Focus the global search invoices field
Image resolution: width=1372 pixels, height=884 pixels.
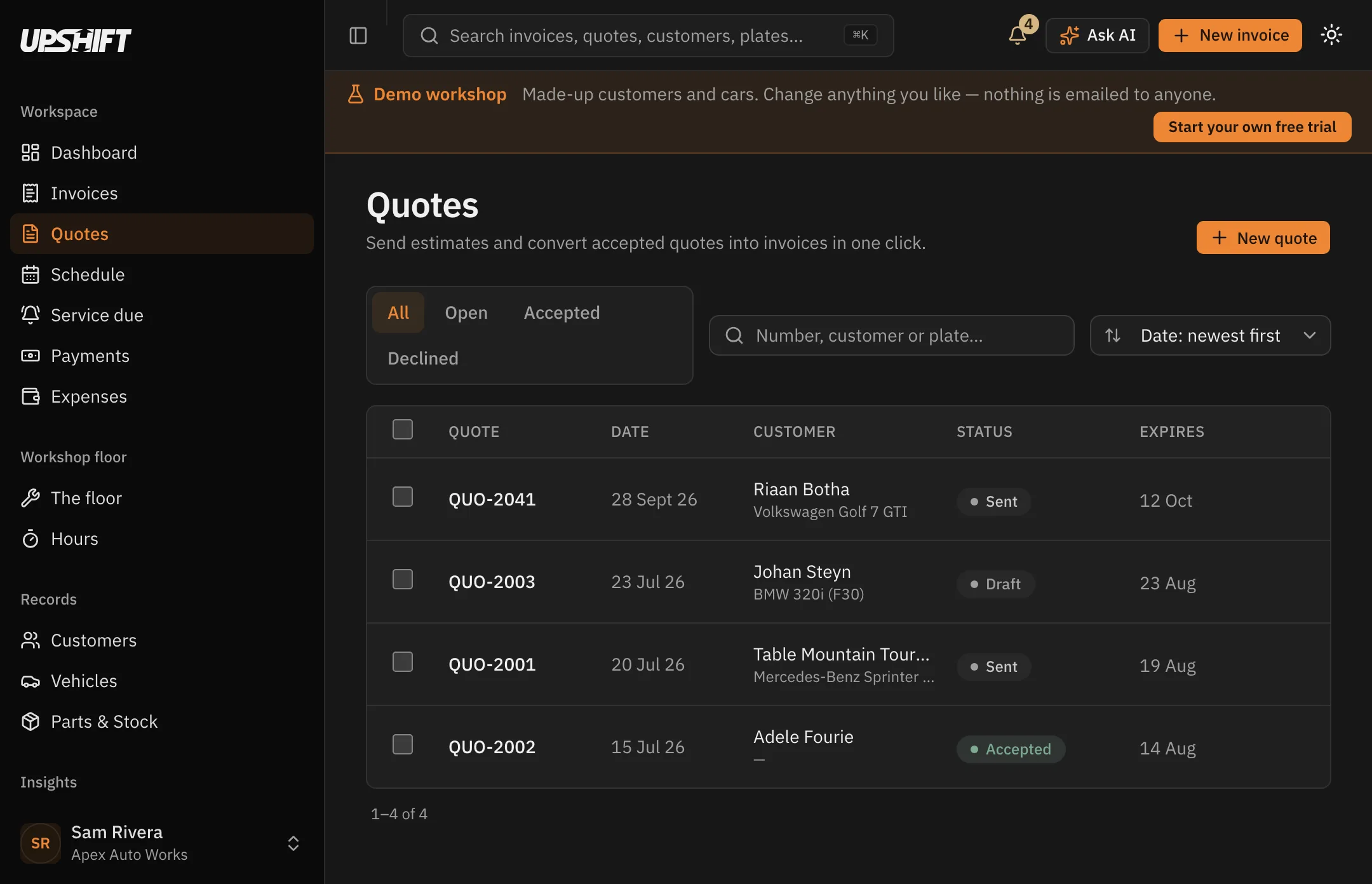point(648,36)
